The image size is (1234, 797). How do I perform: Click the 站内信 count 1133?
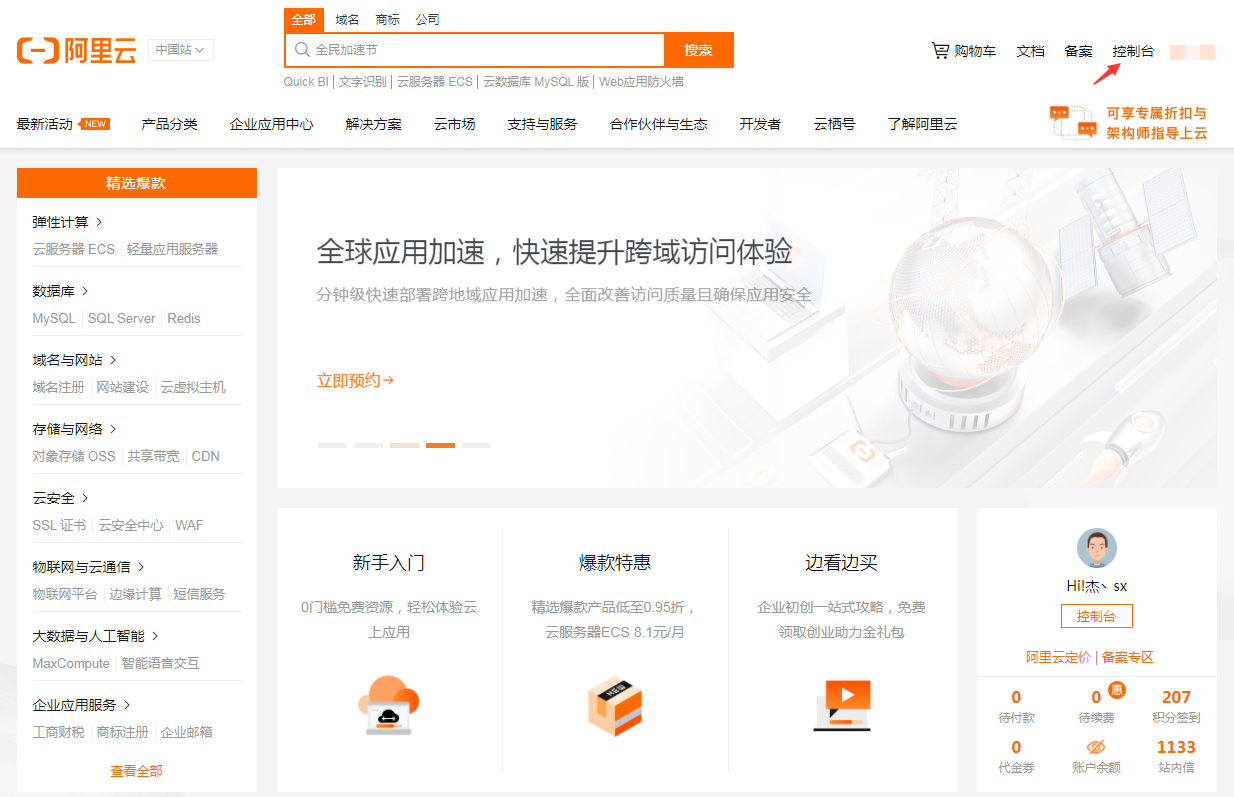[1176, 747]
